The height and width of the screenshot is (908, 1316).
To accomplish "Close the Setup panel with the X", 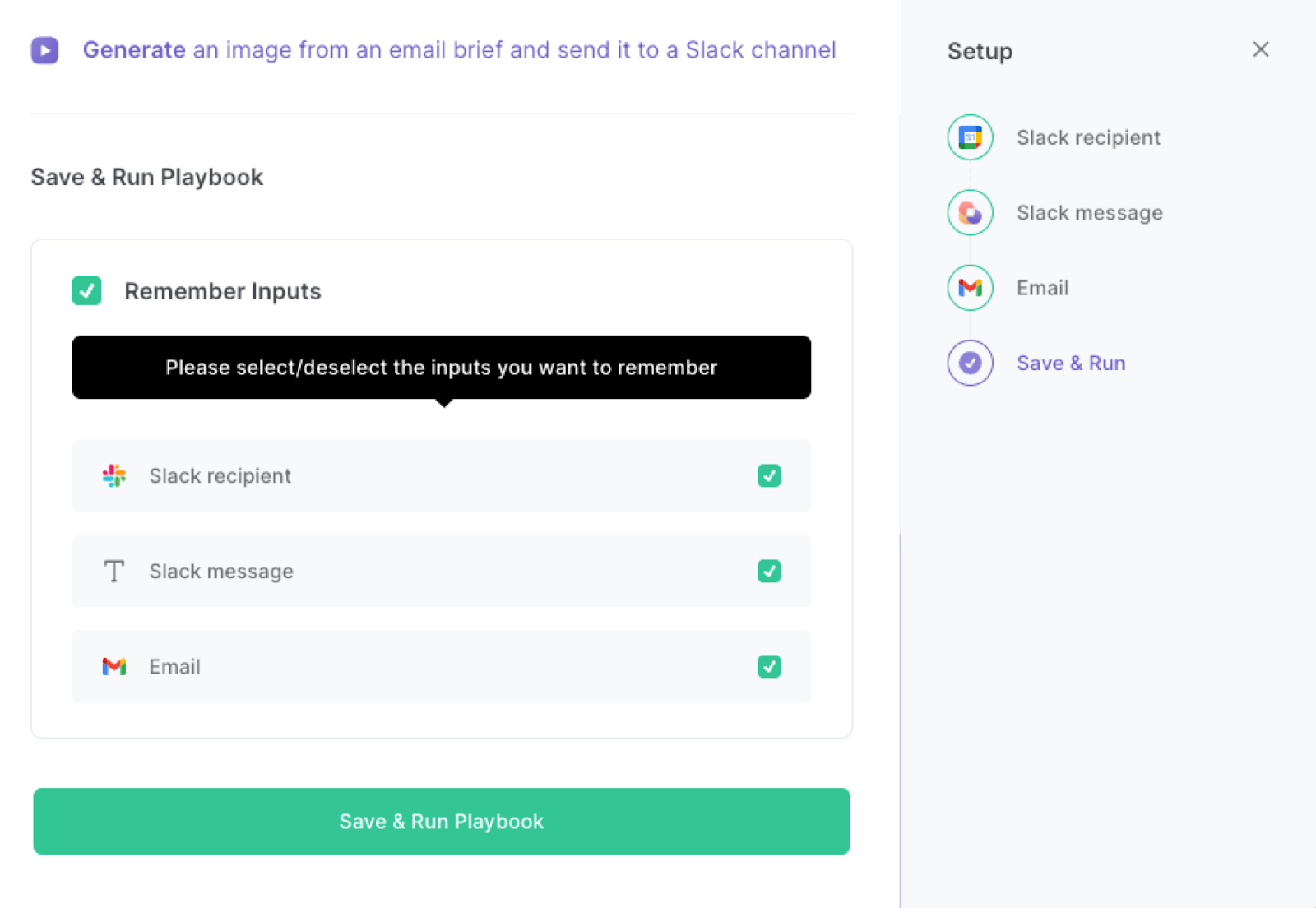I will [1260, 50].
